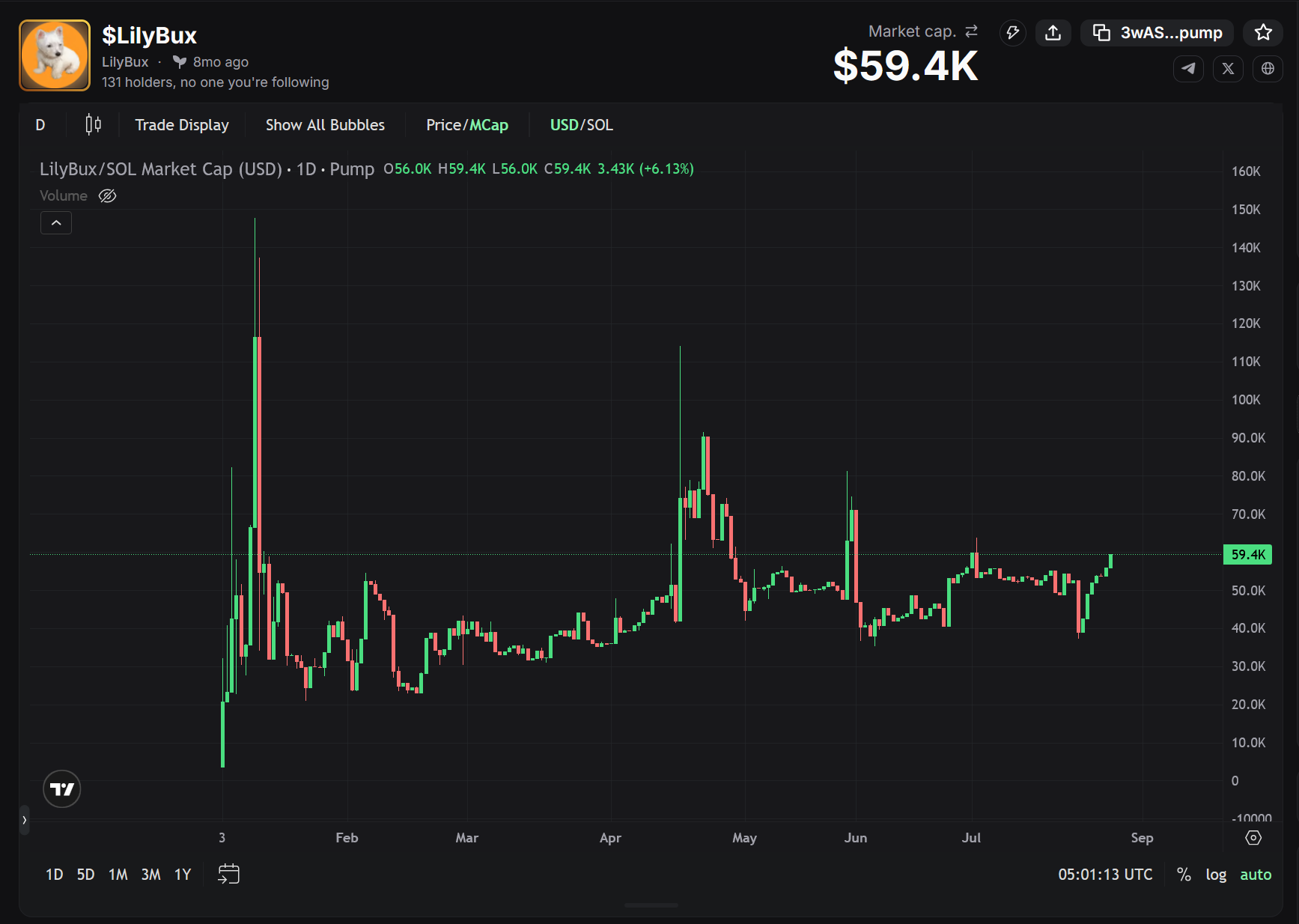Click the 131 holders text

point(216,82)
